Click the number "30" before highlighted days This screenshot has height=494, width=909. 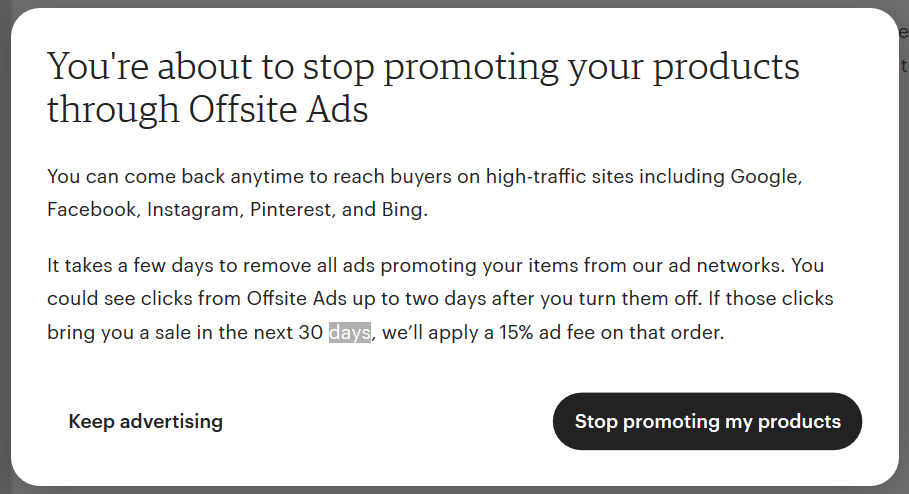(311, 333)
